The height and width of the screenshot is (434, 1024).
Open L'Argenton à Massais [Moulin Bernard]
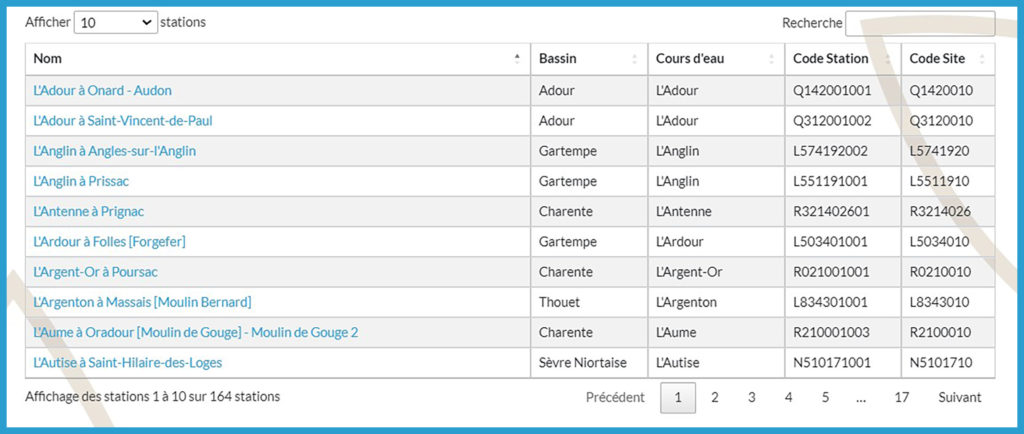142,302
